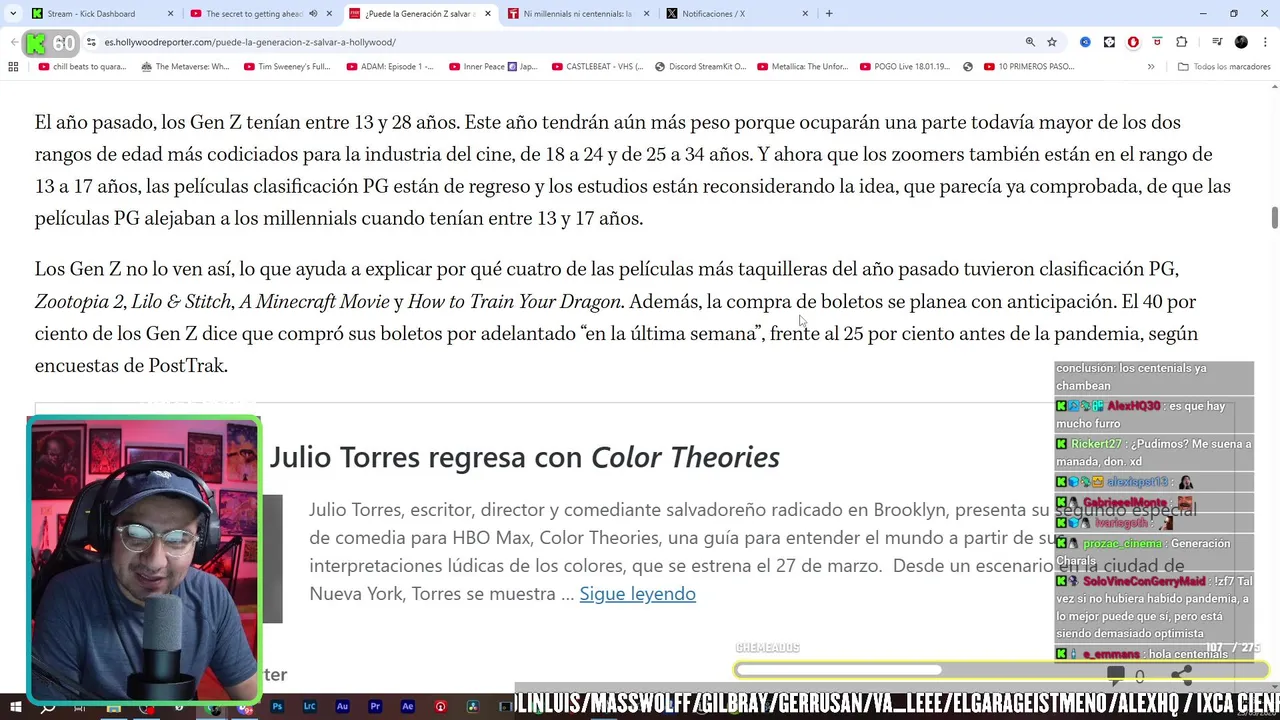Click the red circular taskbar icon
The height and width of the screenshot is (720, 1280).
coord(440,707)
